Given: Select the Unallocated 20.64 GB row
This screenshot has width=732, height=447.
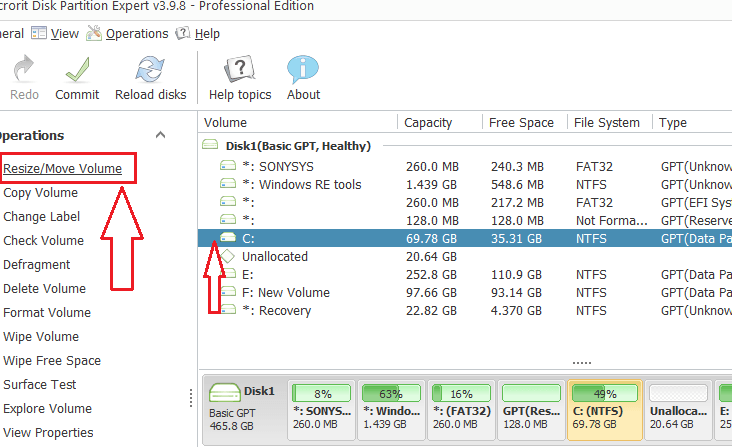Looking at the screenshot, I should click(x=465, y=257).
